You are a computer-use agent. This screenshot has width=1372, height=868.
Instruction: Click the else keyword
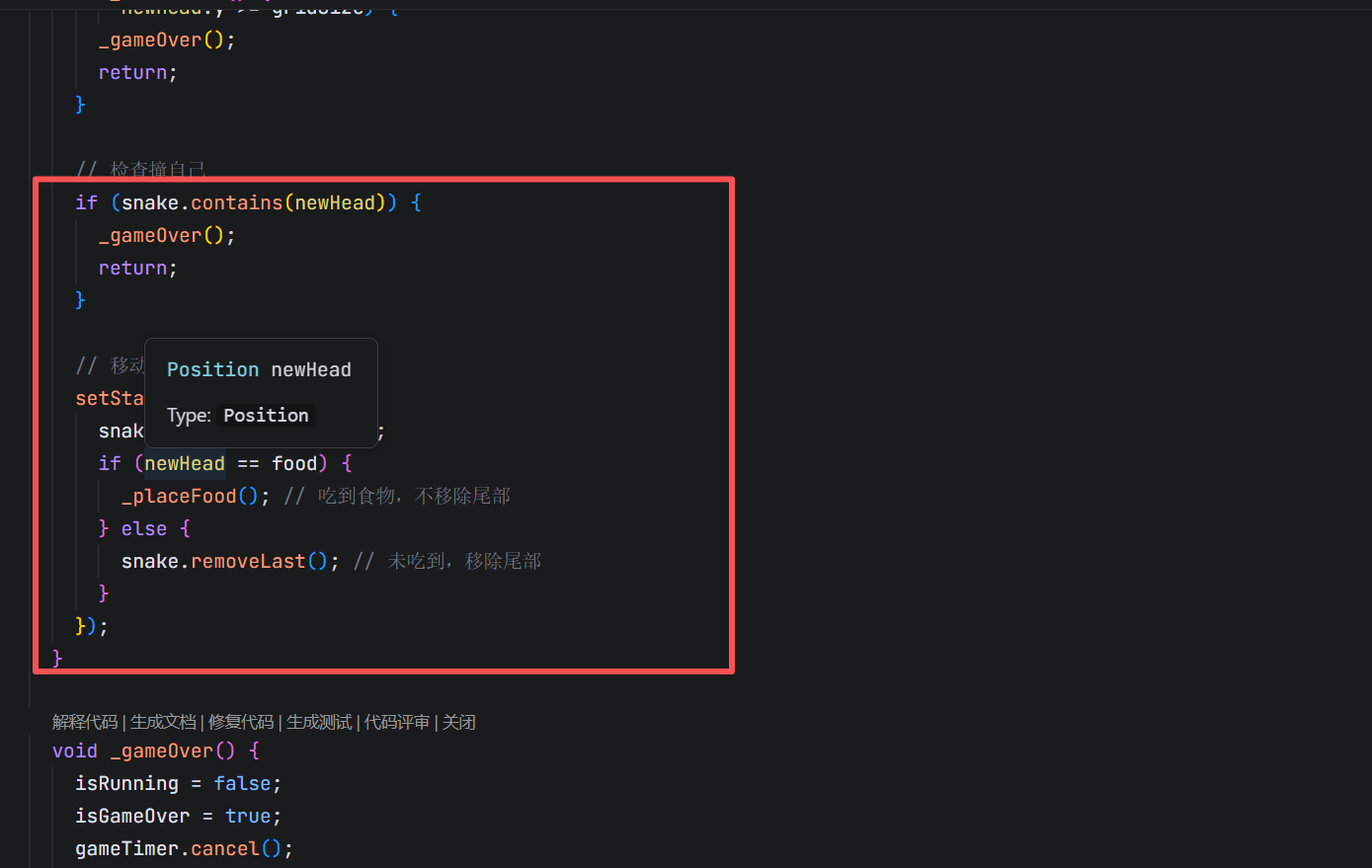(x=144, y=528)
